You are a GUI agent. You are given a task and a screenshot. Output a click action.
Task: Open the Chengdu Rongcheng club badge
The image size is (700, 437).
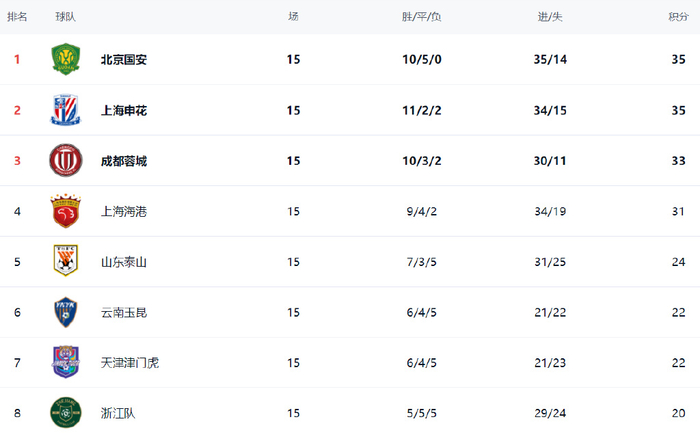click(65, 160)
